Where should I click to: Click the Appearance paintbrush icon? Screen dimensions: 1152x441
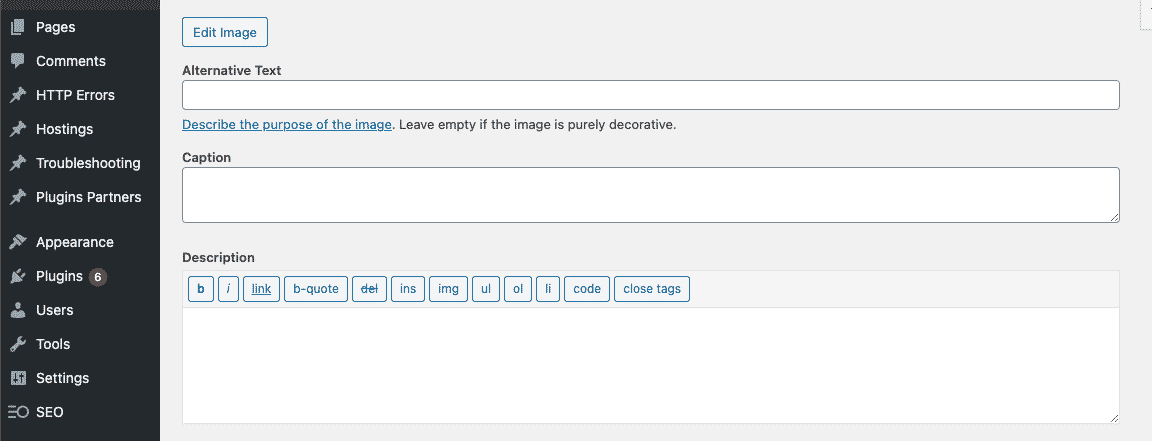point(18,242)
